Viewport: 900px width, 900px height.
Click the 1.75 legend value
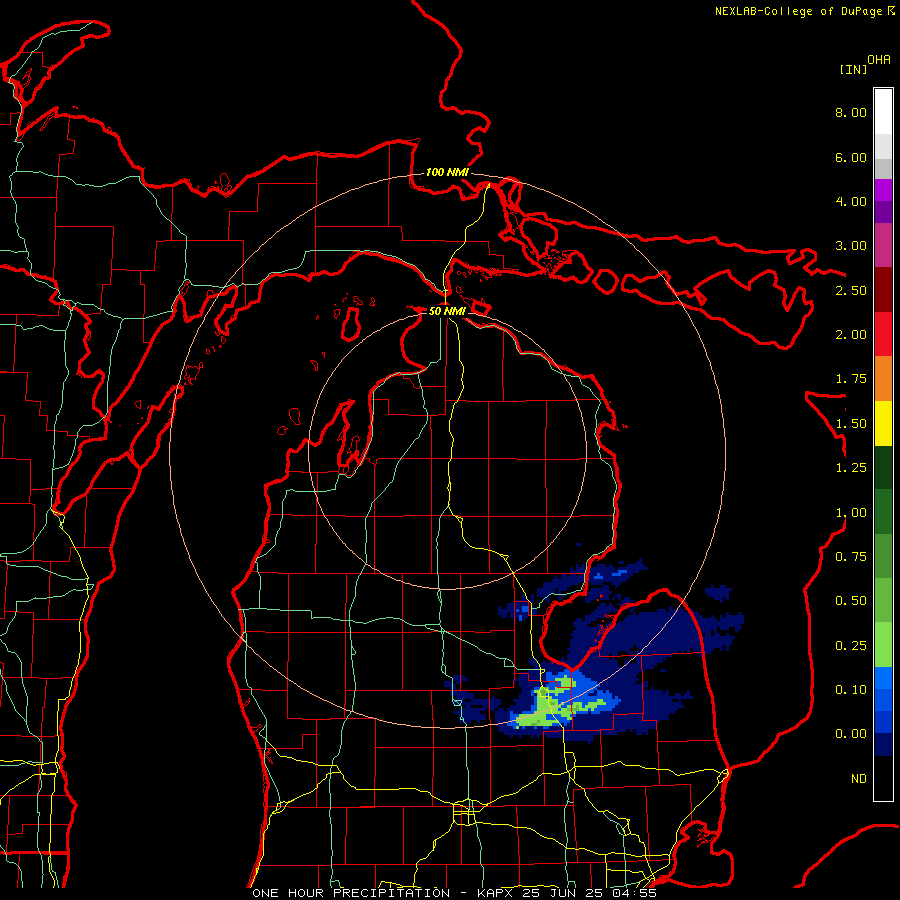pos(851,379)
